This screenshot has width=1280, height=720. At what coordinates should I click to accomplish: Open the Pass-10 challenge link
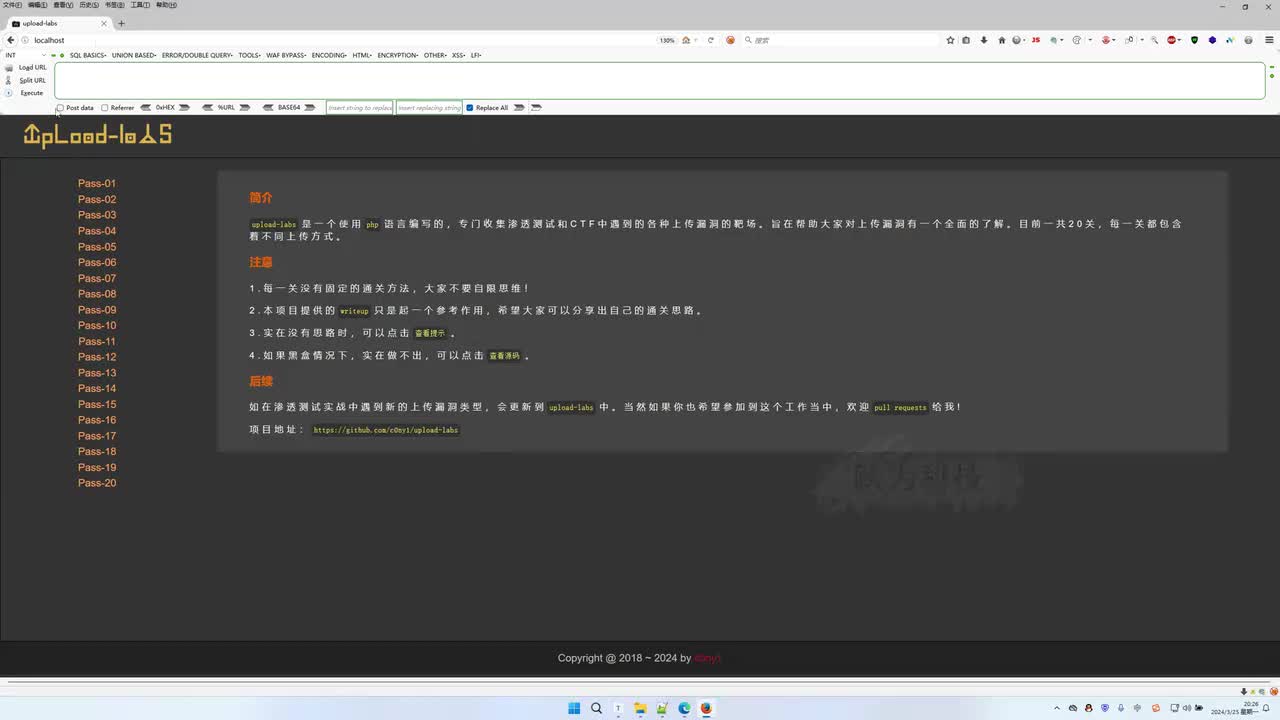pyautogui.click(x=97, y=325)
